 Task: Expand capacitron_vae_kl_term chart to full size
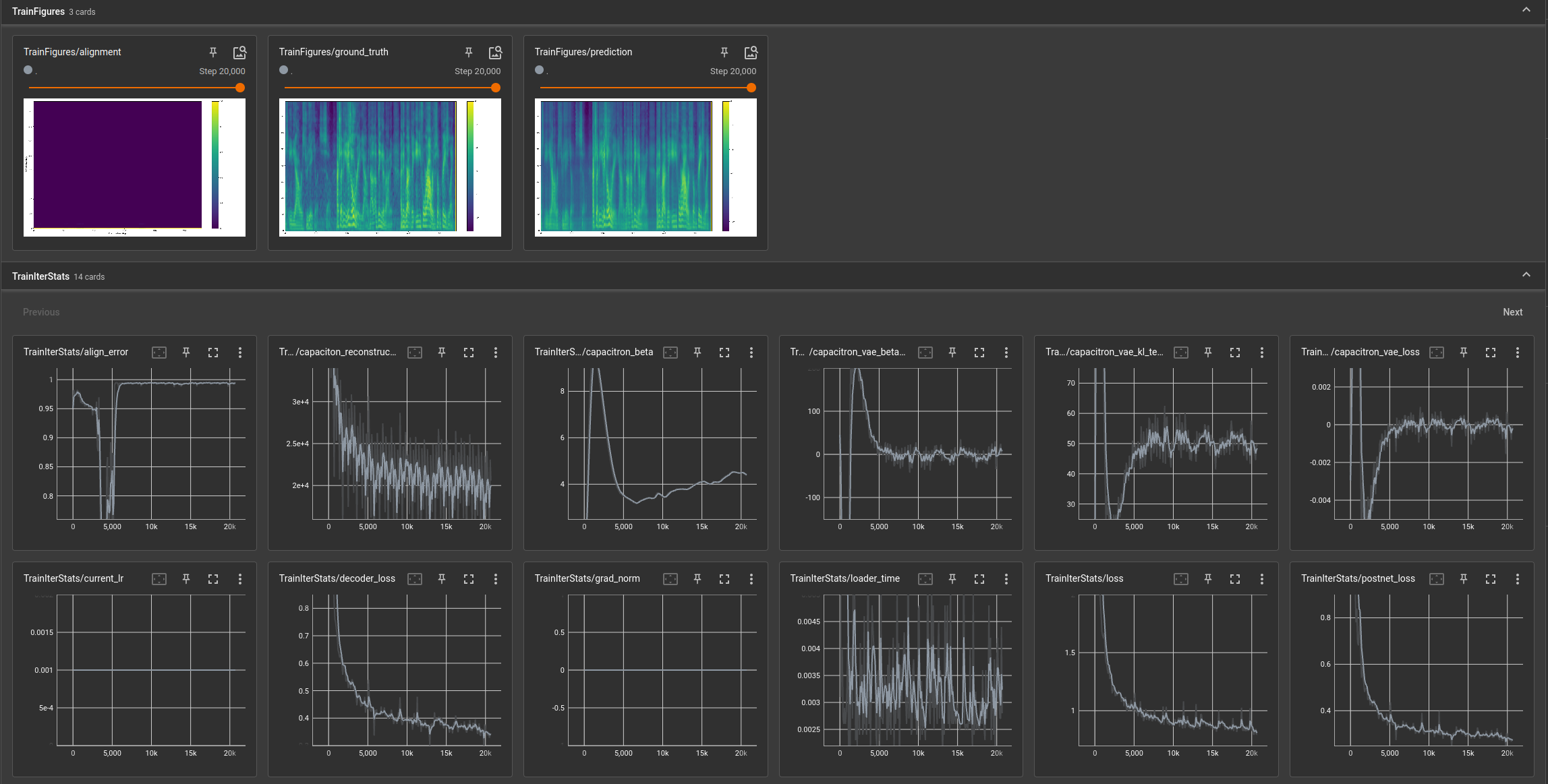point(1235,353)
